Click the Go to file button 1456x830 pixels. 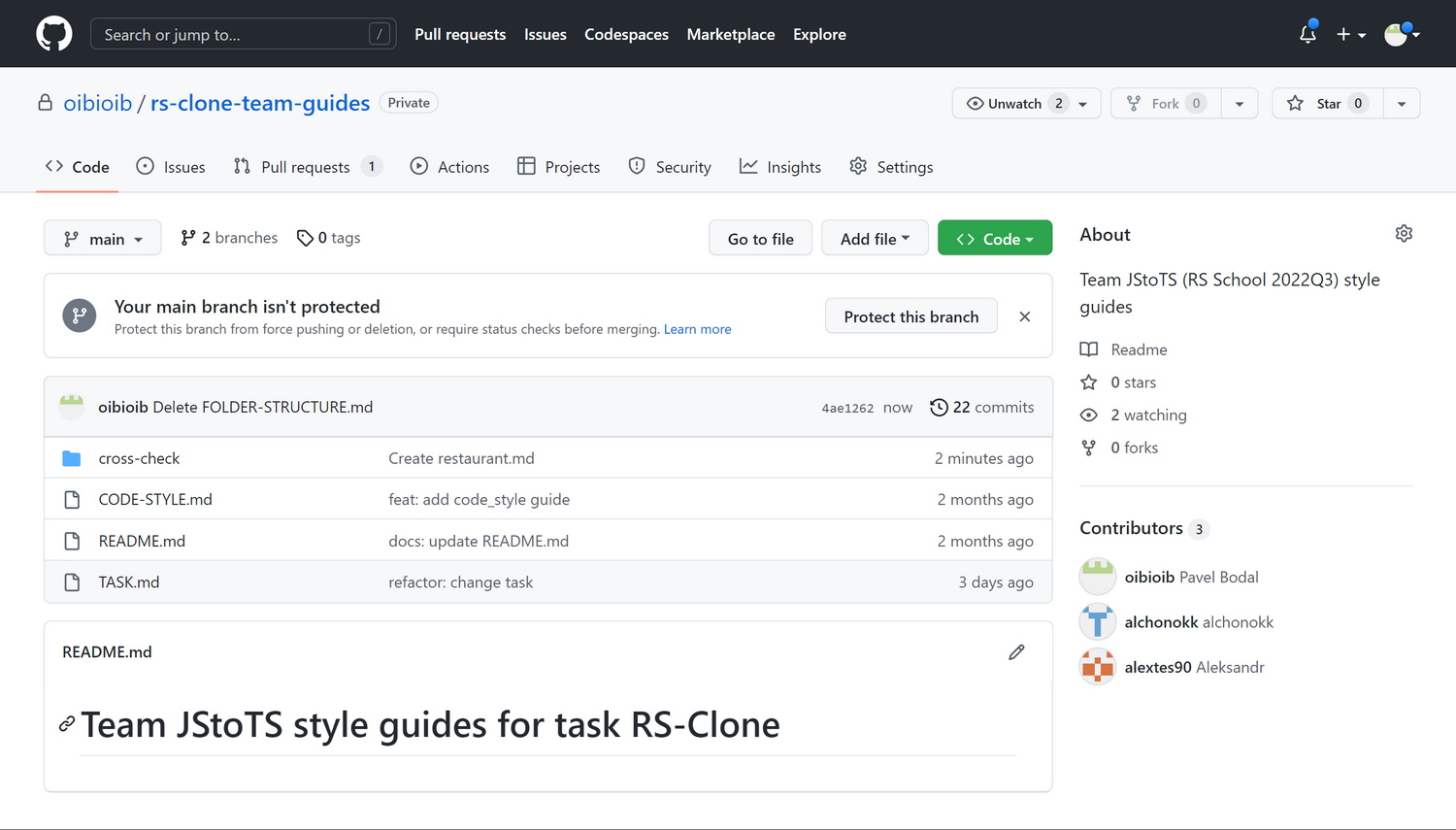[761, 239]
